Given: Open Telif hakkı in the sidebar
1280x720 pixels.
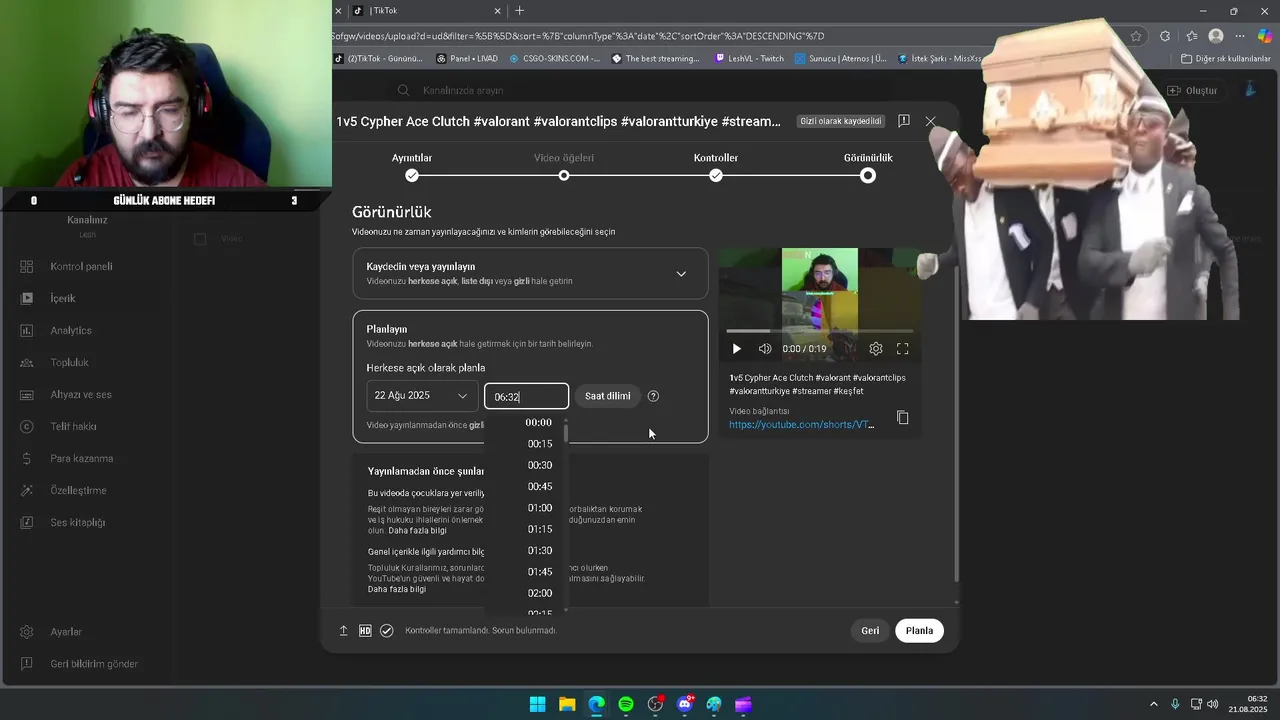Looking at the screenshot, I should [x=73, y=427].
